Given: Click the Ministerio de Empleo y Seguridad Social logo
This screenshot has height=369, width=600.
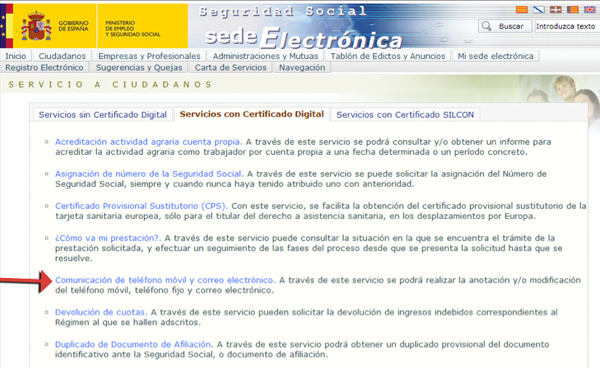Looking at the screenshot, I should 132,28.
